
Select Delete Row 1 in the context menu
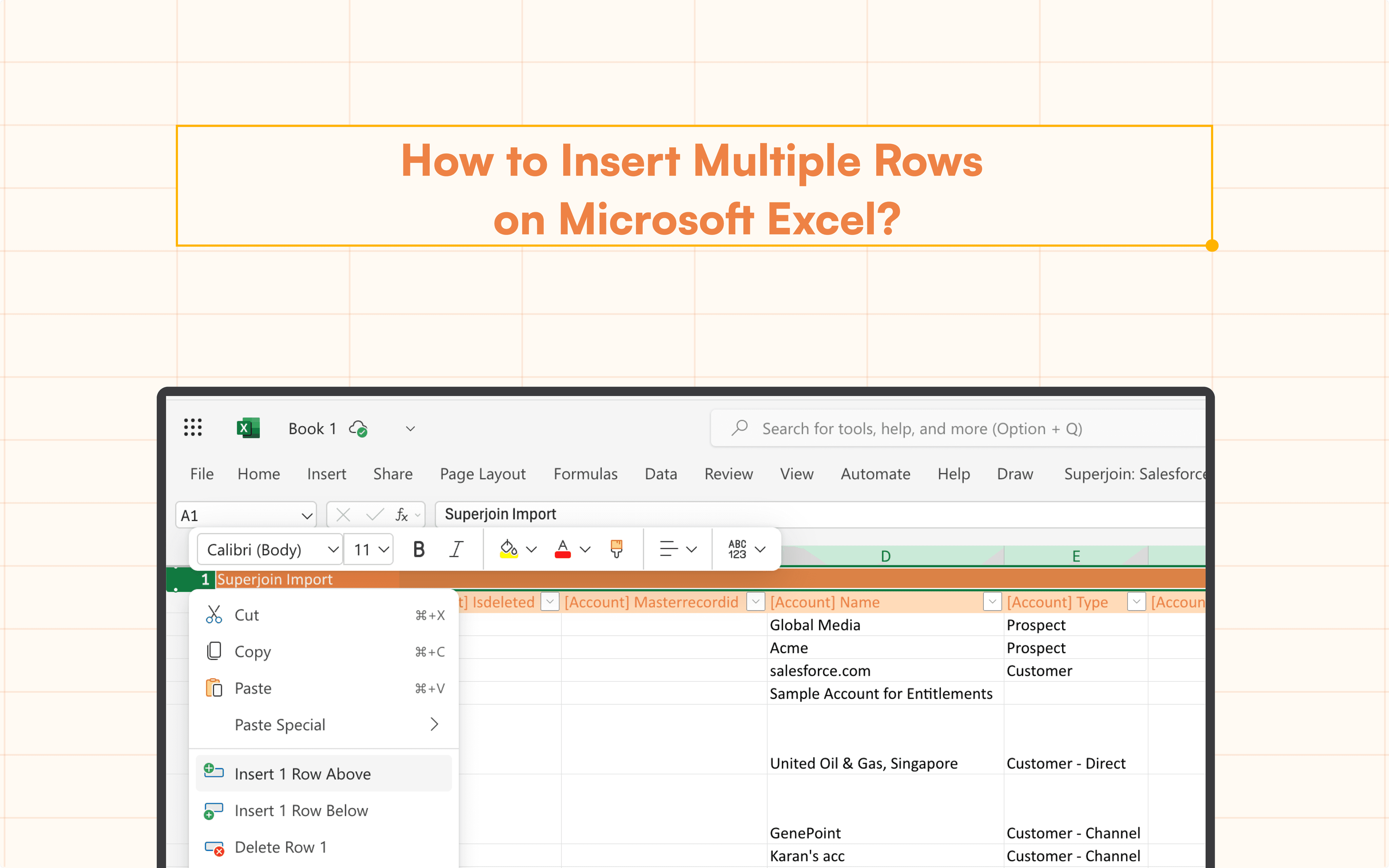(281, 847)
